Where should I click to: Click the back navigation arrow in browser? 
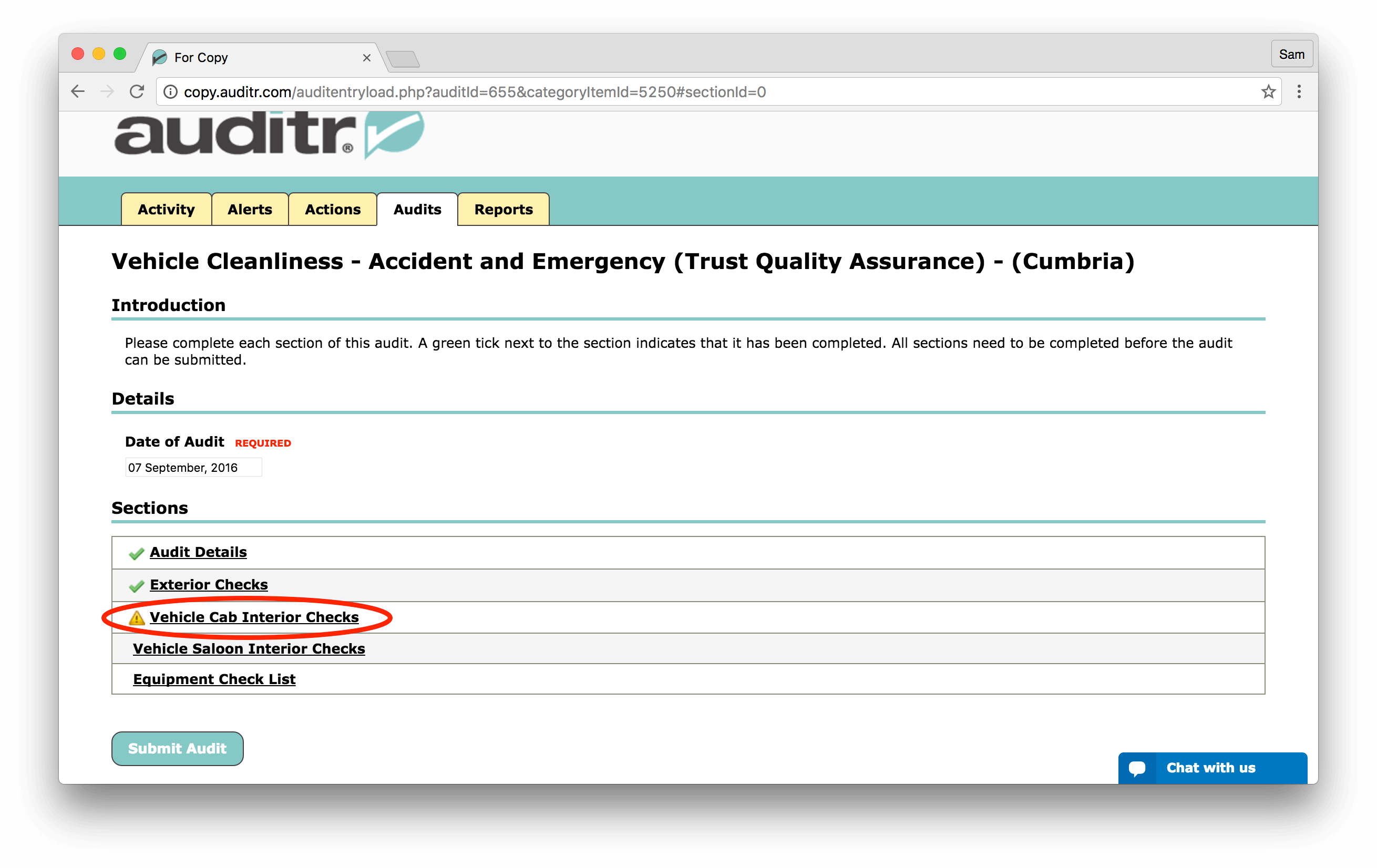80,91
